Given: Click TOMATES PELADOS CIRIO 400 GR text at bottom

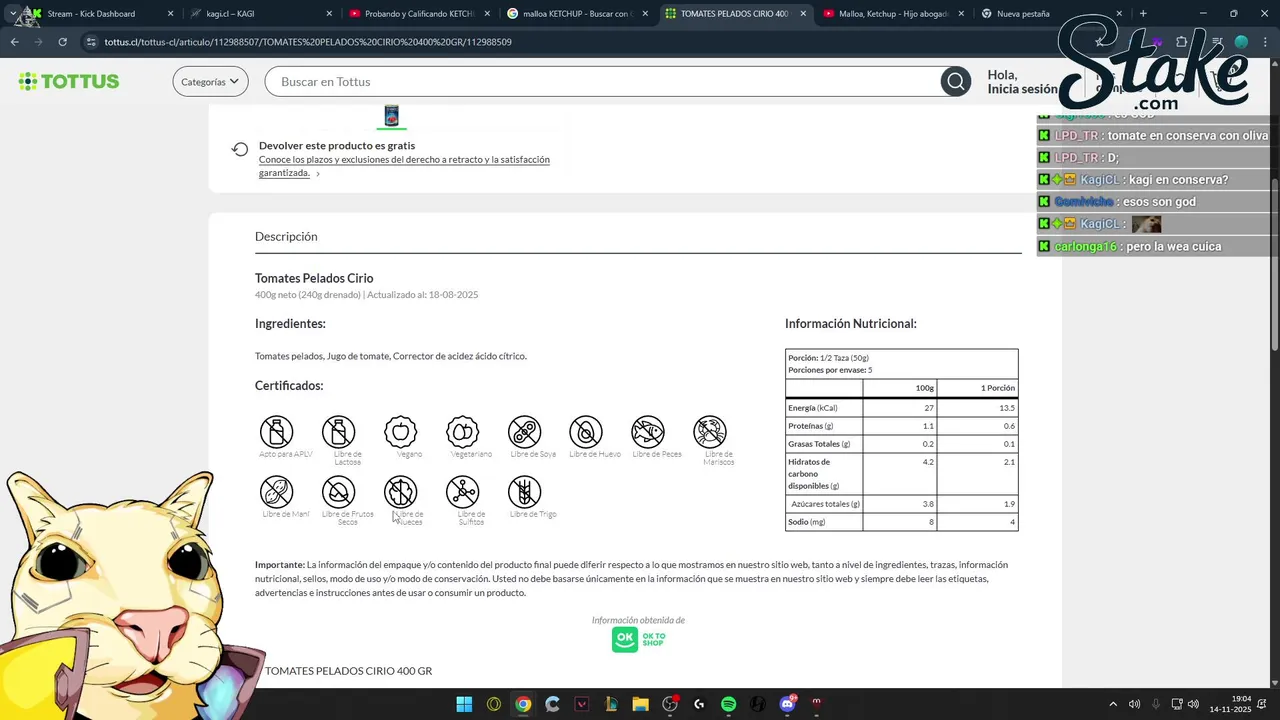Looking at the screenshot, I should click(348, 671).
